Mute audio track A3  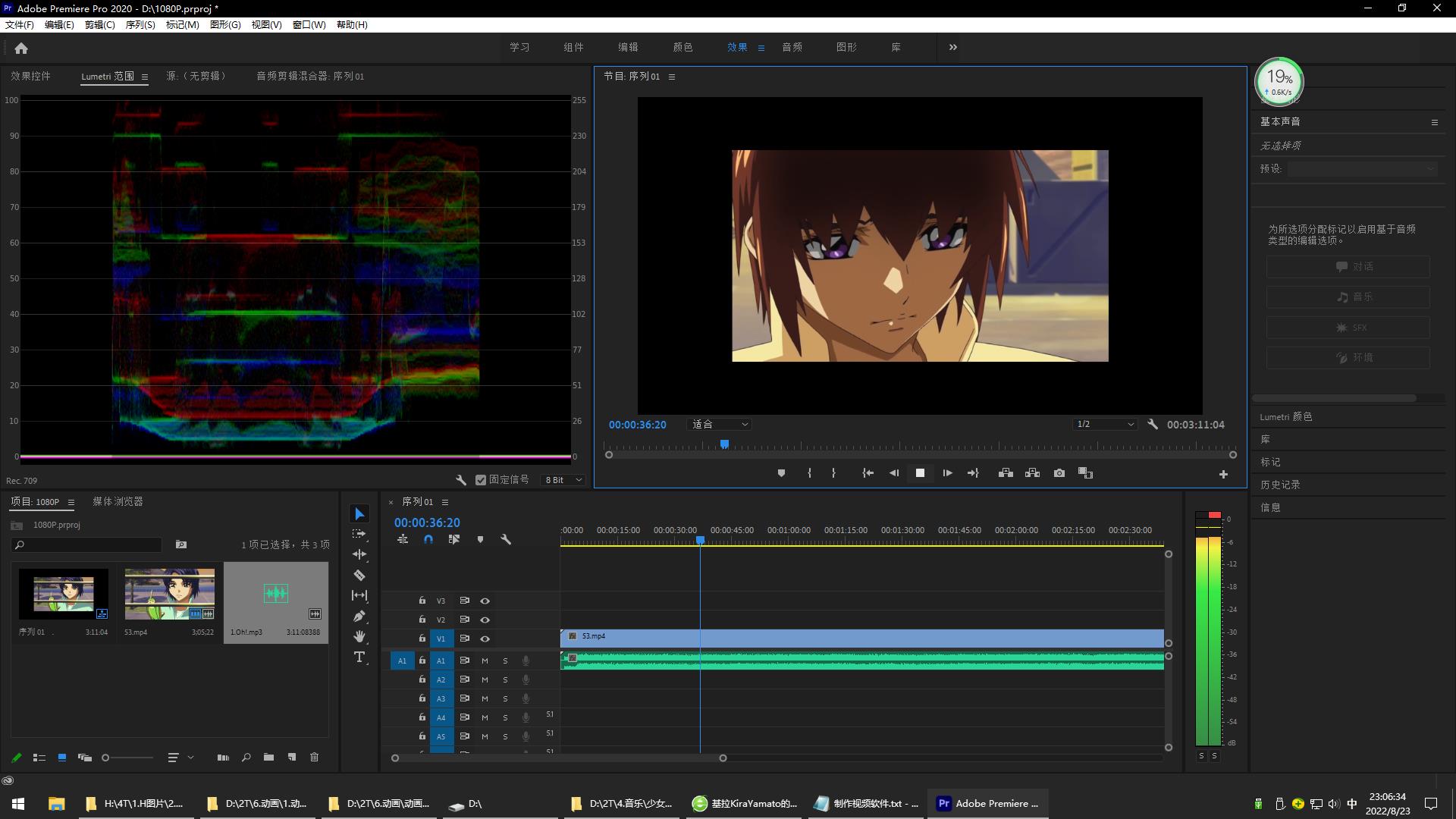[x=485, y=698]
